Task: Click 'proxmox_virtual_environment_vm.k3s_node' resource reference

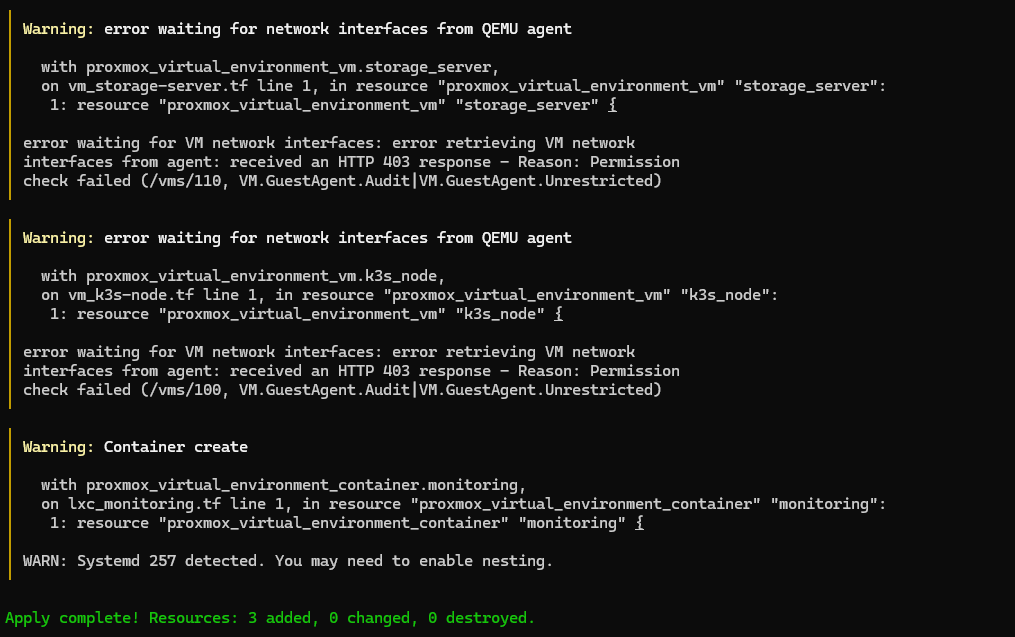Action: click(x=262, y=276)
